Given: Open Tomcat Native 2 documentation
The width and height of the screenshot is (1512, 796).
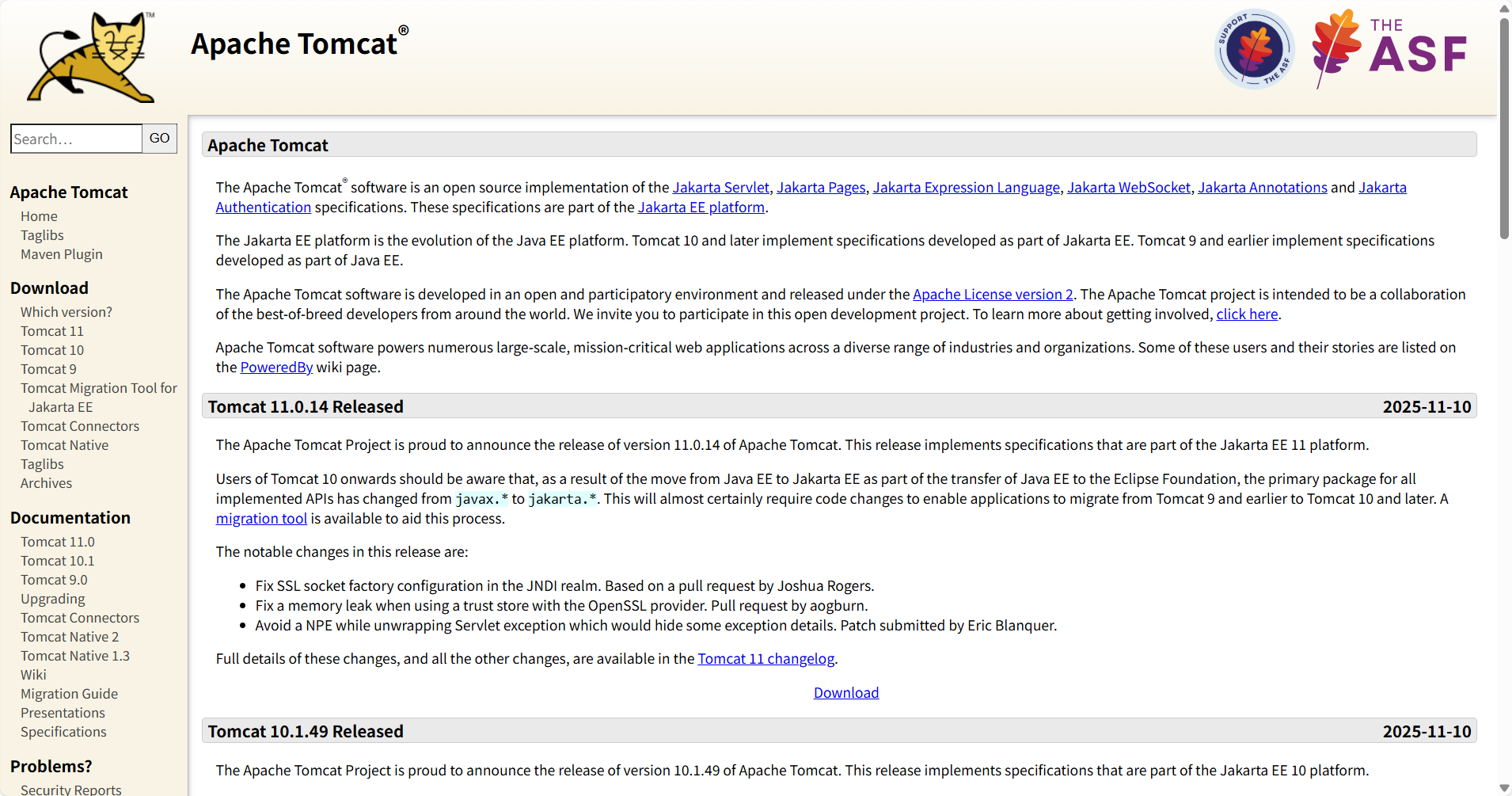Looking at the screenshot, I should coord(70,637).
